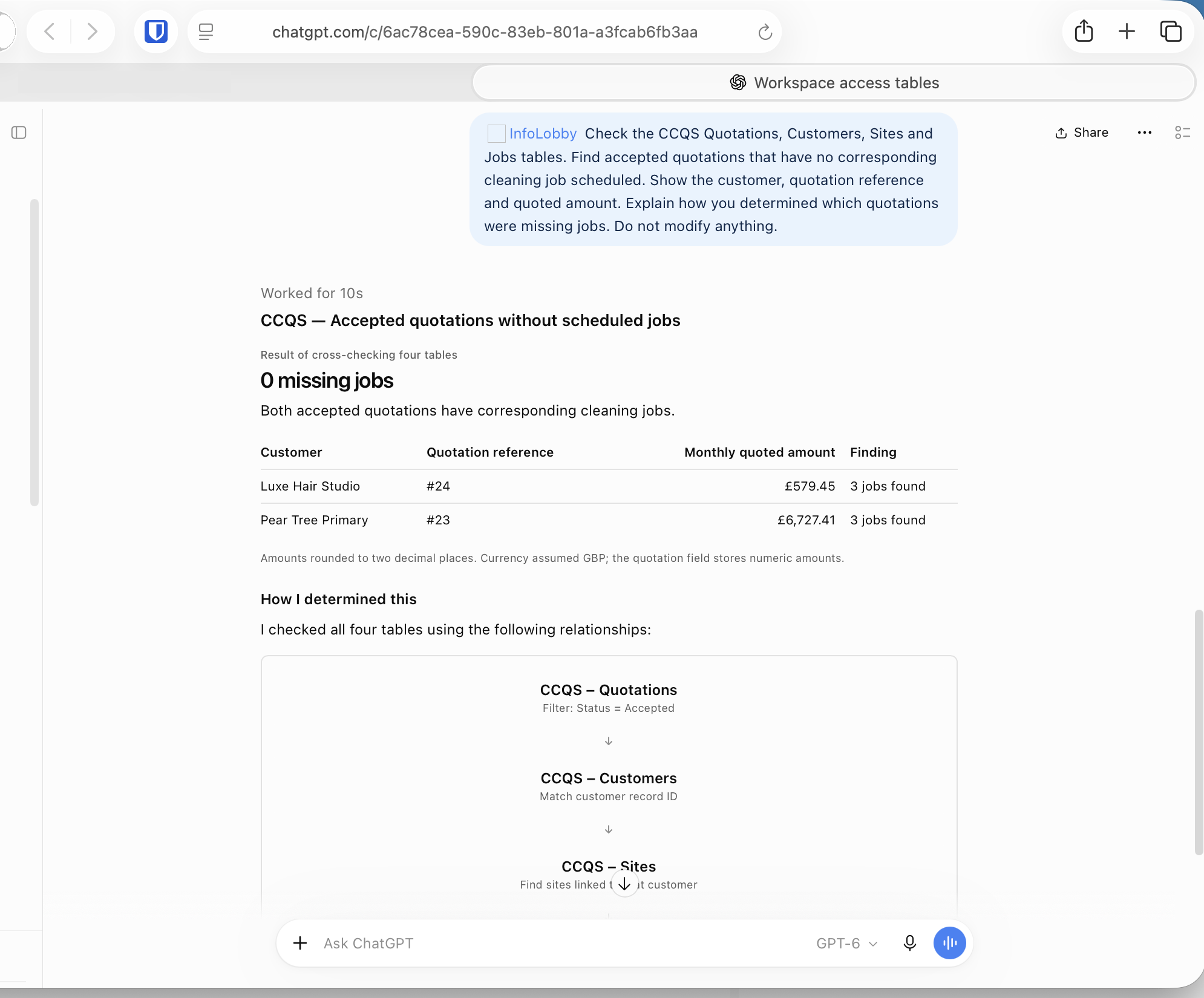This screenshot has height=998, width=1204.
Task: Go back with the browser back arrow
Action: click(50, 31)
